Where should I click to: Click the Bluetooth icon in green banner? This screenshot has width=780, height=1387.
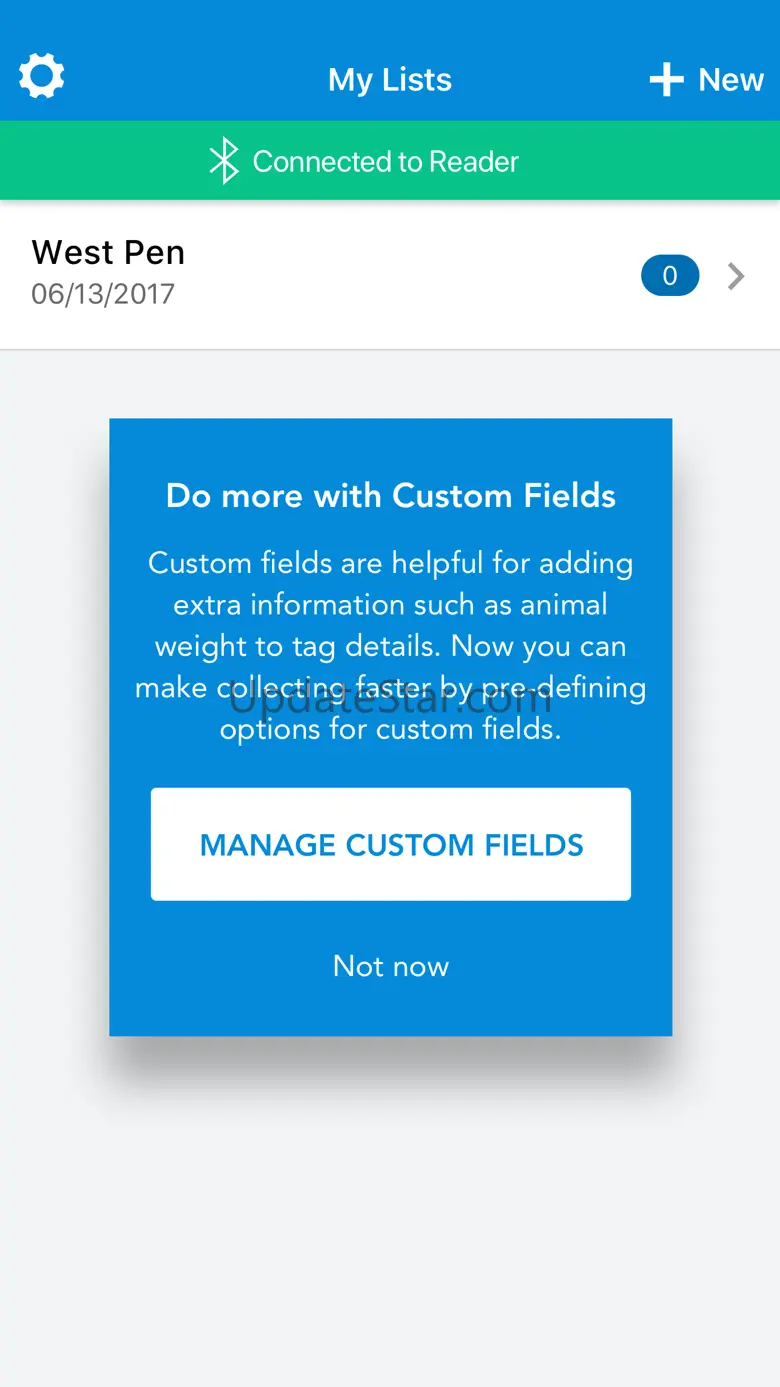point(224,161)
